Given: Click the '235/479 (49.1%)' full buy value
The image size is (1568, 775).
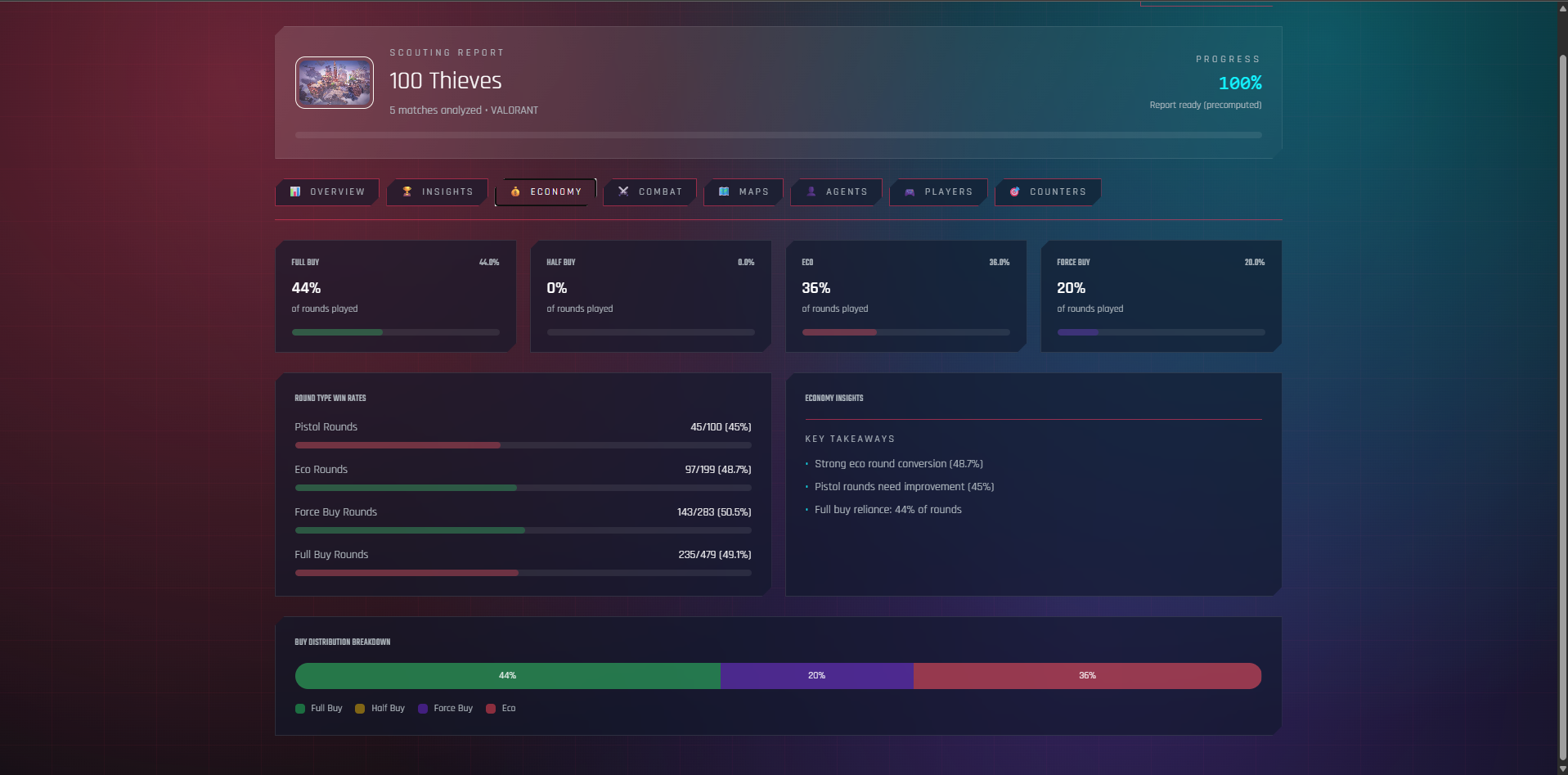Looking at the screenshot, I should pos(715,555).
